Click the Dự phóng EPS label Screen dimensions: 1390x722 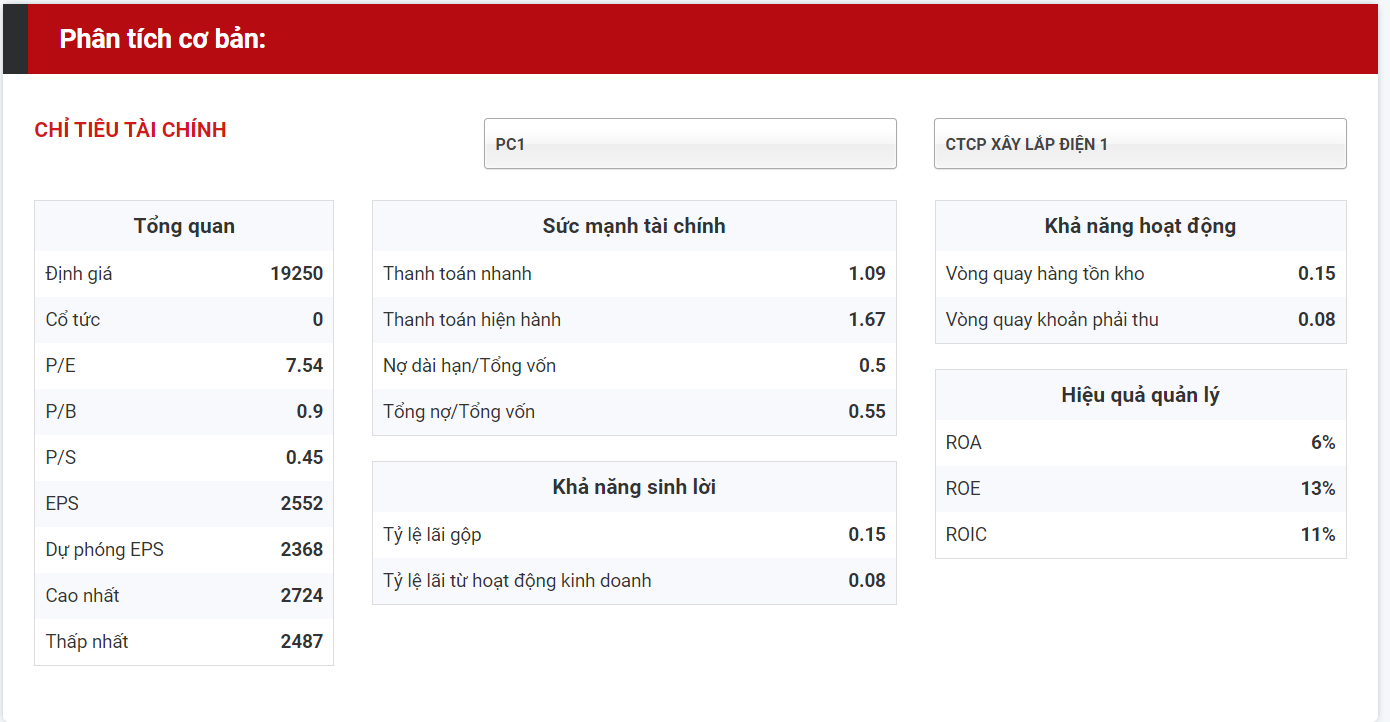(105, 550)
